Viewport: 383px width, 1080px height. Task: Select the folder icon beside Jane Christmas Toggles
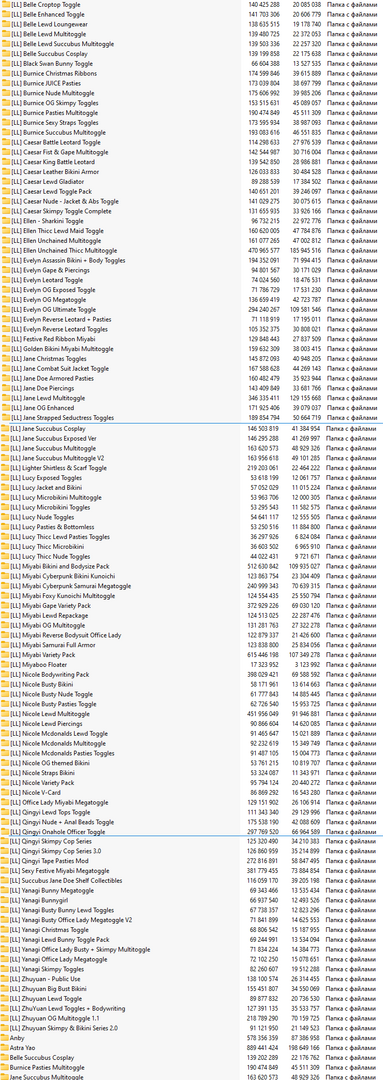[6, 359]
